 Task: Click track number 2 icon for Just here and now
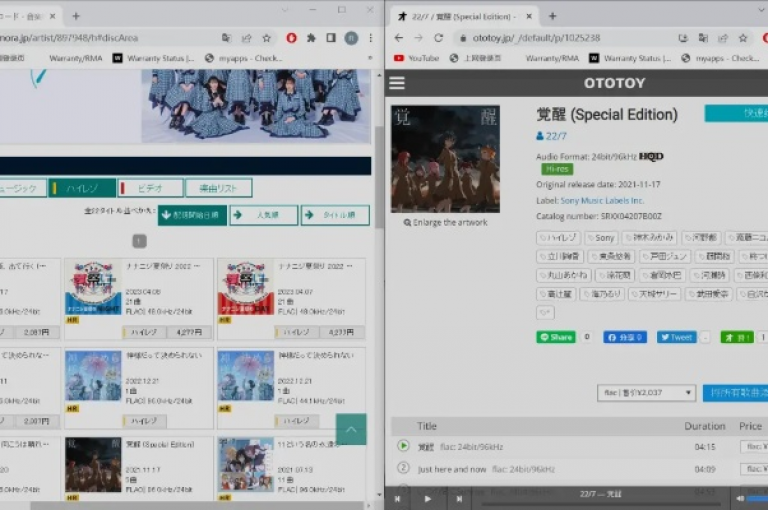pyautogui.click(x=403, y=468)
